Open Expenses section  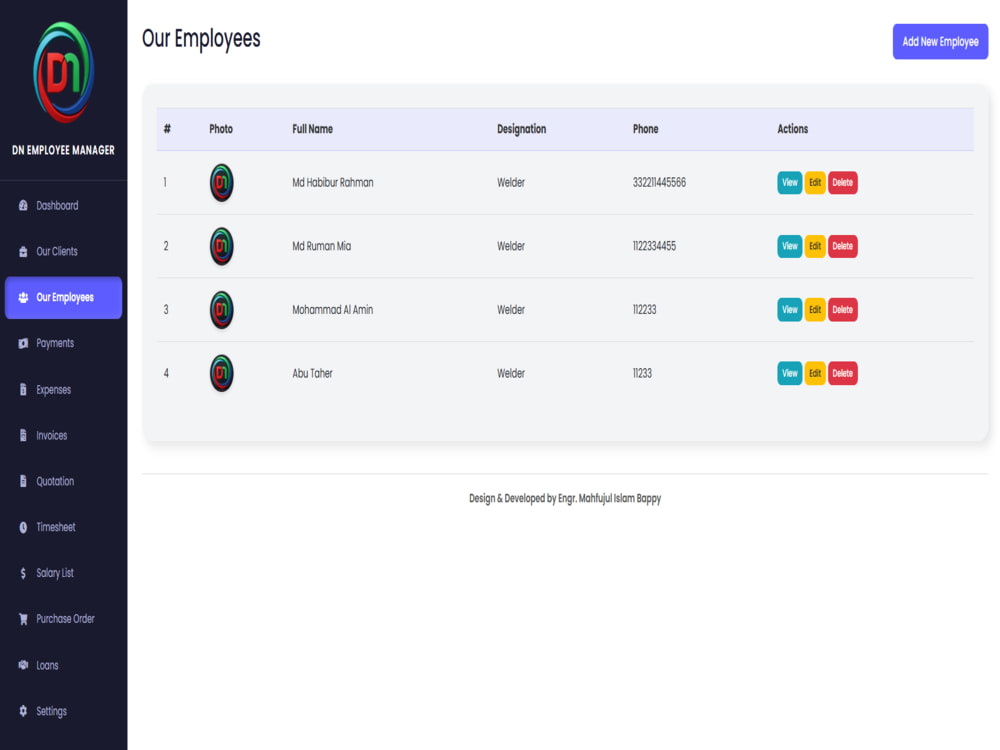[x=63, y=389]
